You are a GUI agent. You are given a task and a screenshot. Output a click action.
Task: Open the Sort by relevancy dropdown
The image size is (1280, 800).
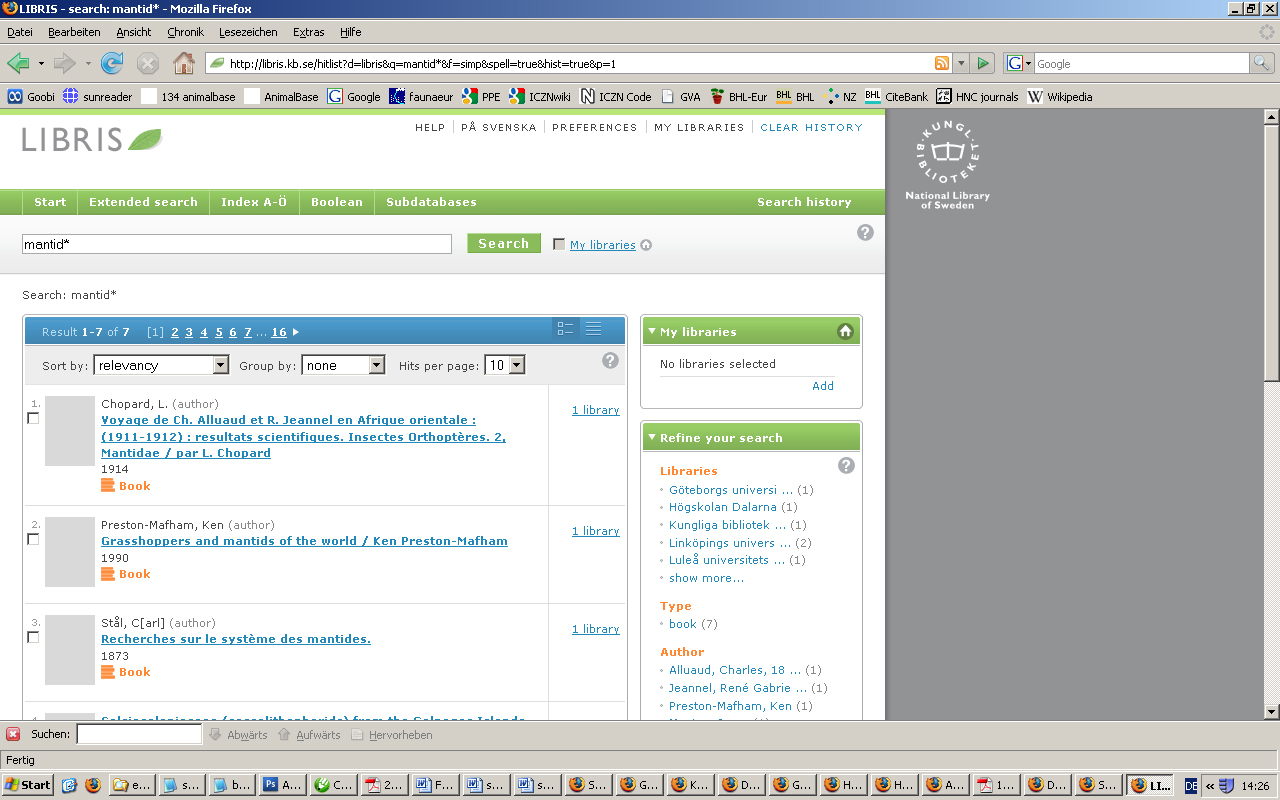click(x=161, y=366)
